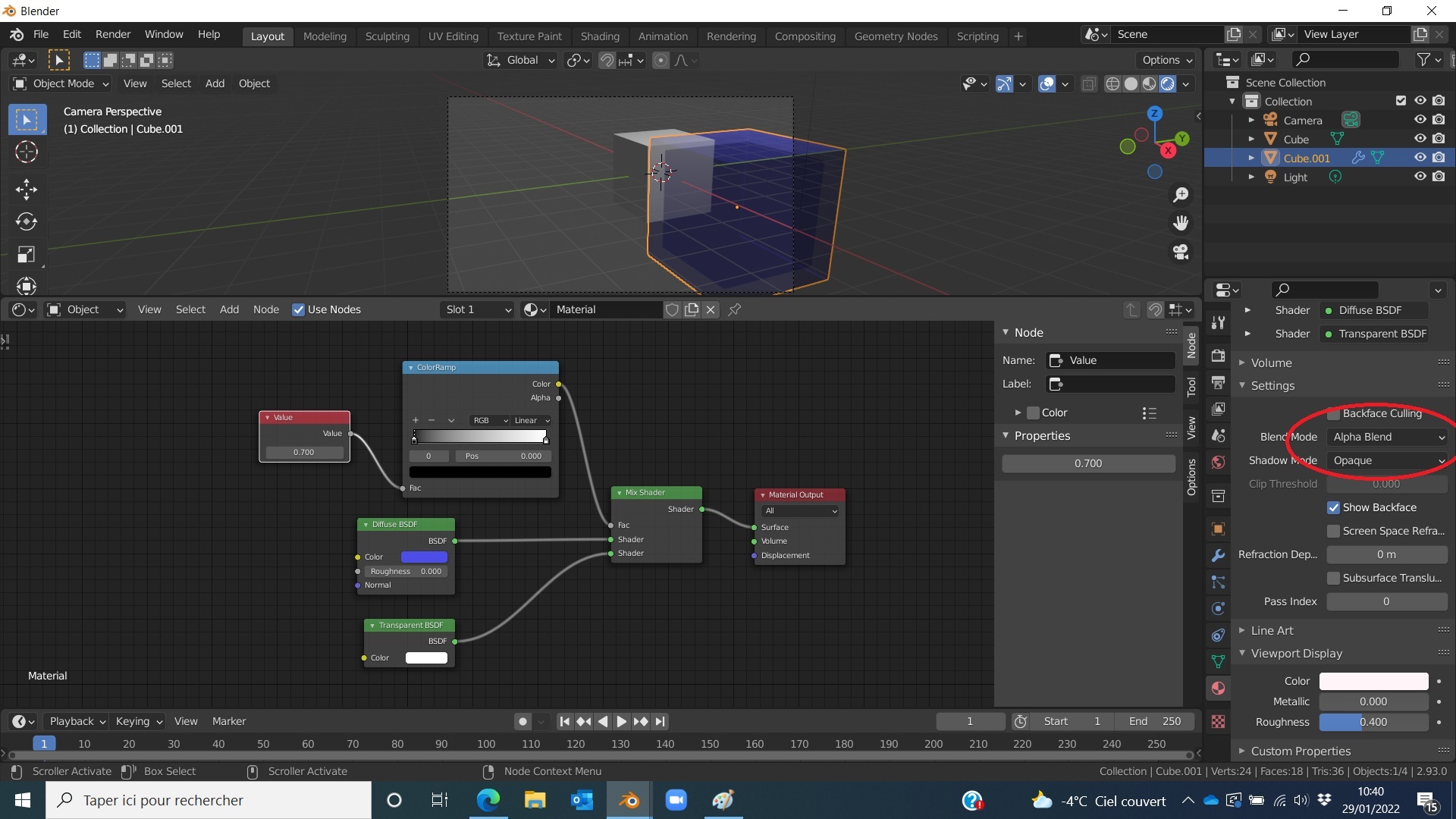
Task: Disable the Use Nodes checkbox
Action: [x=299, y=309]
